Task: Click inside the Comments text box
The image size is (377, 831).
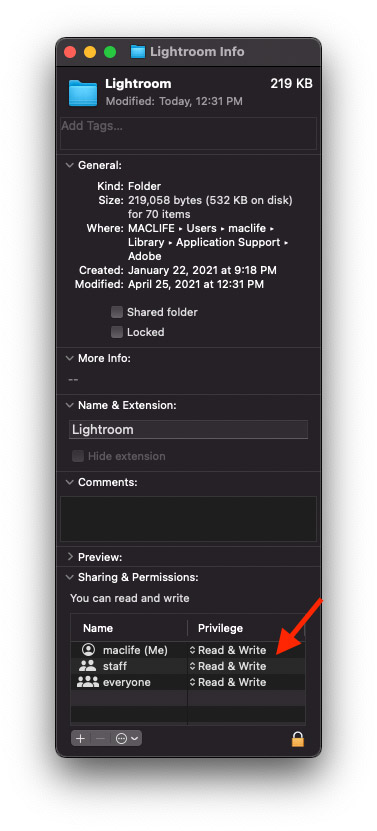Action: click(188, 519)
